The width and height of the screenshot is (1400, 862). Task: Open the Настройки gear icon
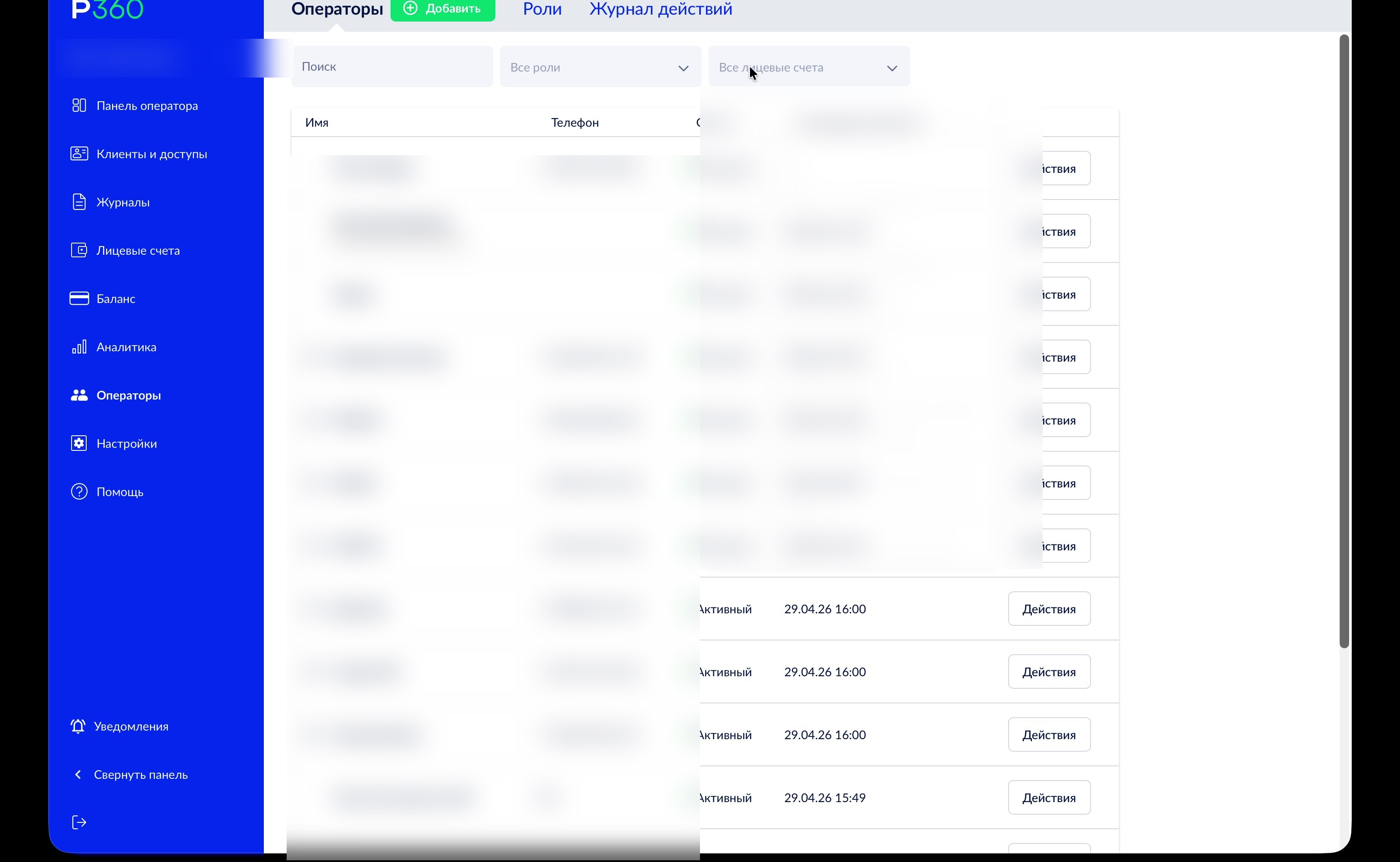tap(79, 443)
